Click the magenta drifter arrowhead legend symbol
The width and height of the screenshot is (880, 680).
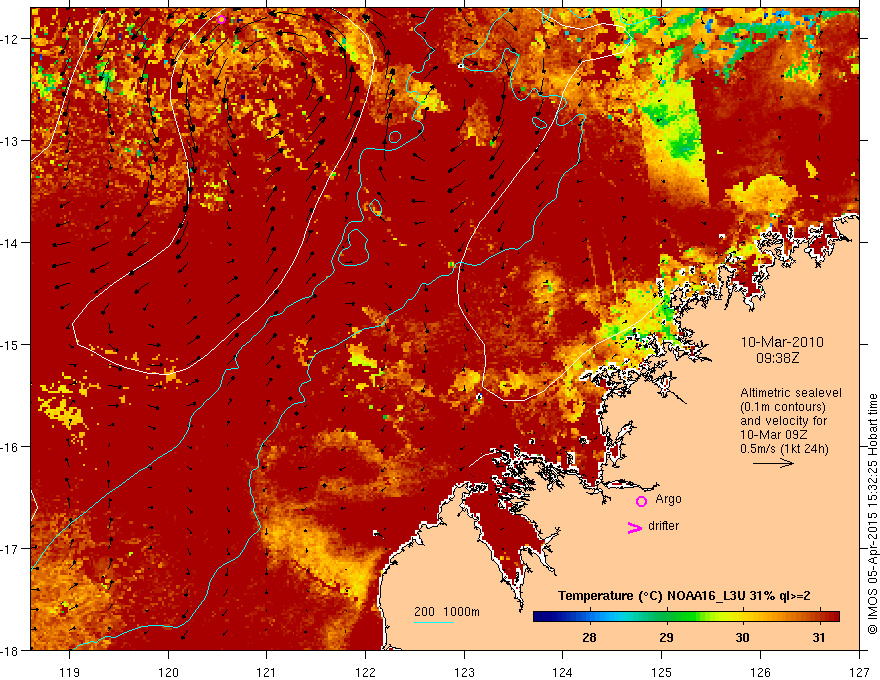635,528
